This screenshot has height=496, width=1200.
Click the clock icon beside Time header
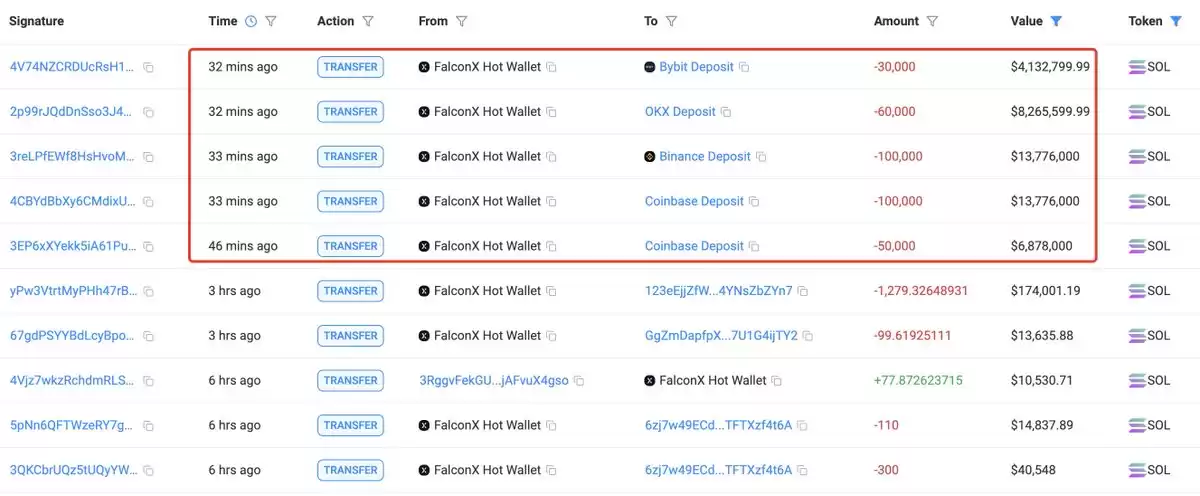pyautogui.click(x=250, y=21)
